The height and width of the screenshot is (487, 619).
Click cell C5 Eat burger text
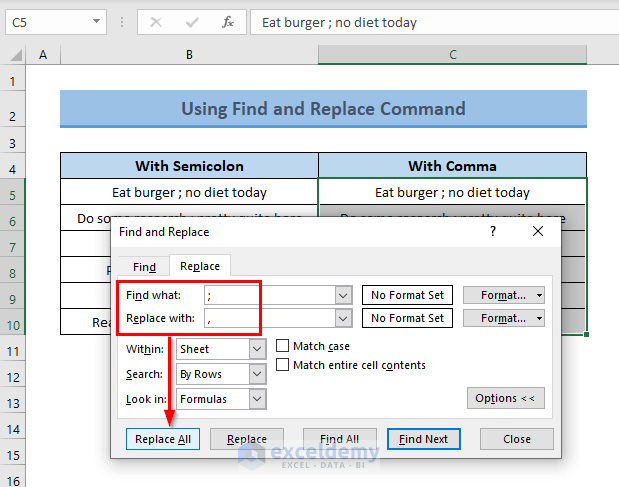pos(452,192)
